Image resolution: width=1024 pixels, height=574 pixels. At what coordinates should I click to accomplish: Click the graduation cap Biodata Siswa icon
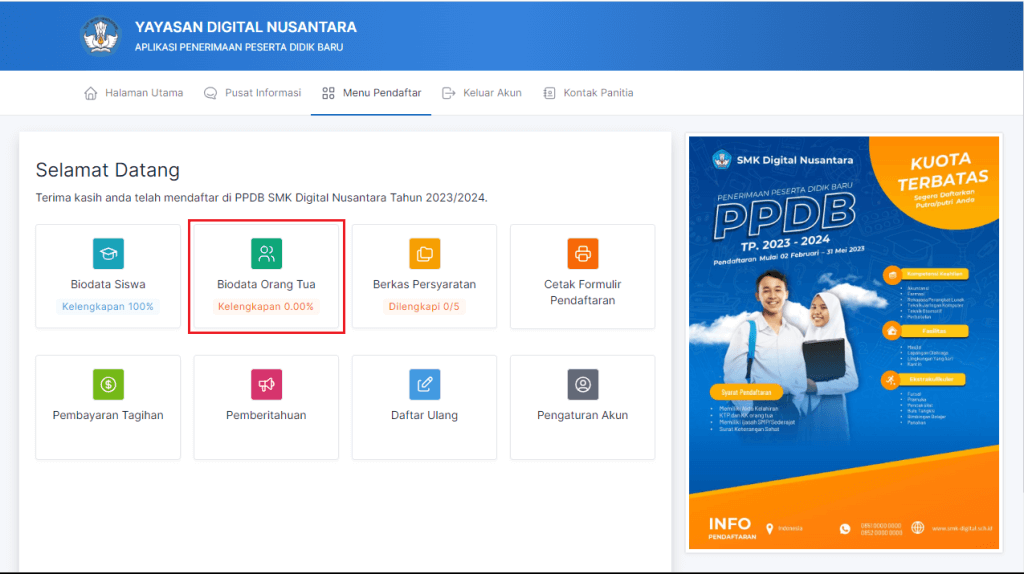click(x=108, y=254)
